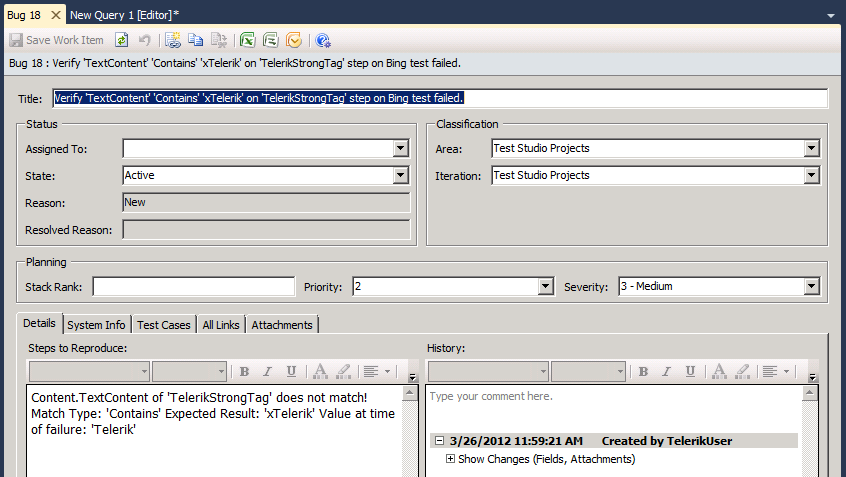Open work item in Microsoft Excel

(x=247, y=40)
